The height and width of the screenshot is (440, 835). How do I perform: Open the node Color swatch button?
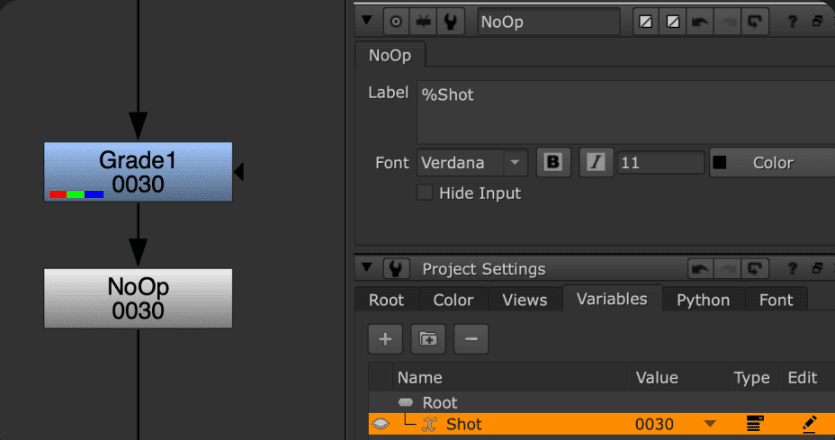pos(771,162)
